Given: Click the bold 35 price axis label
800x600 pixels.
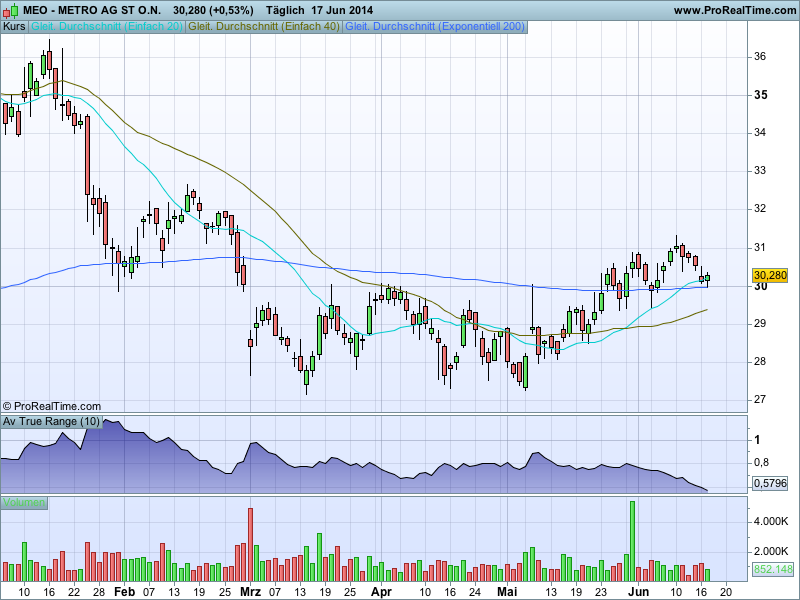Looking at the screenshot, I should (760, 95).
